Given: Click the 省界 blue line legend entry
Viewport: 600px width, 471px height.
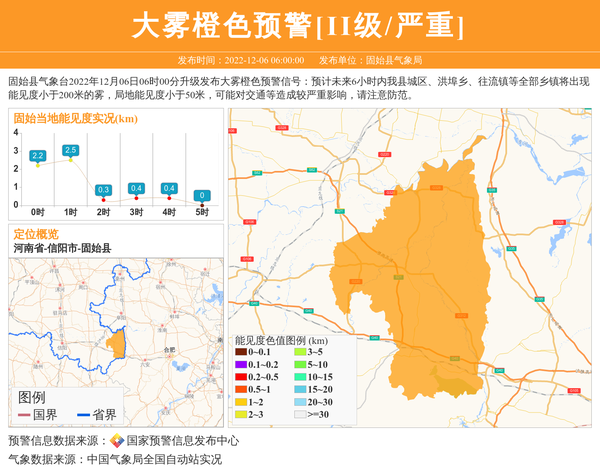Looking at the screenshot, I should [96, 415].
